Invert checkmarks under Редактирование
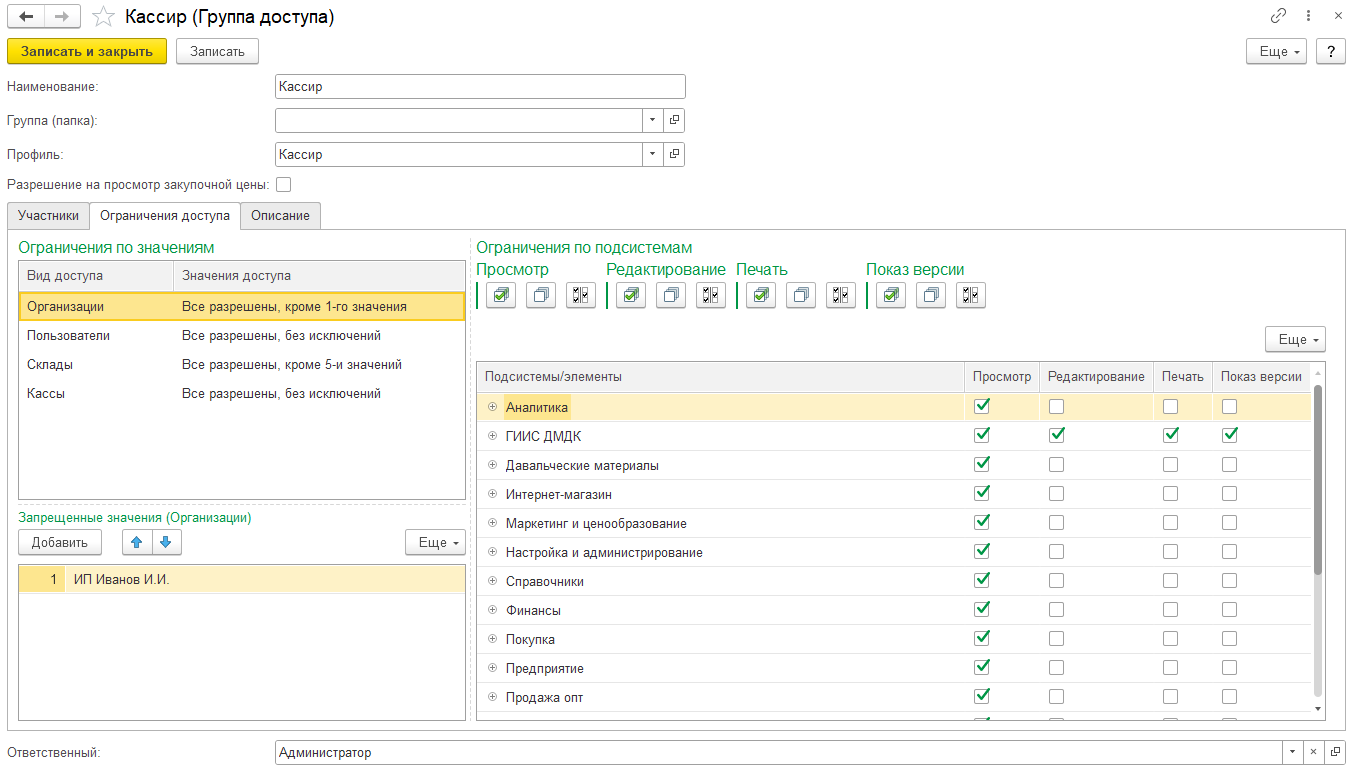The width and height of the screenshot is (1359, 773). click(x=711, y=295)
